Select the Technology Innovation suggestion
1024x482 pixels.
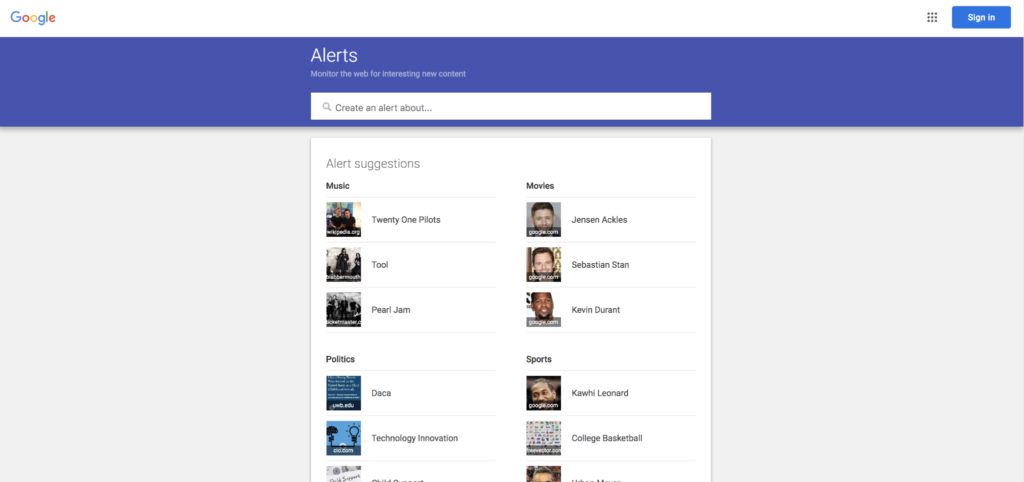411,438
